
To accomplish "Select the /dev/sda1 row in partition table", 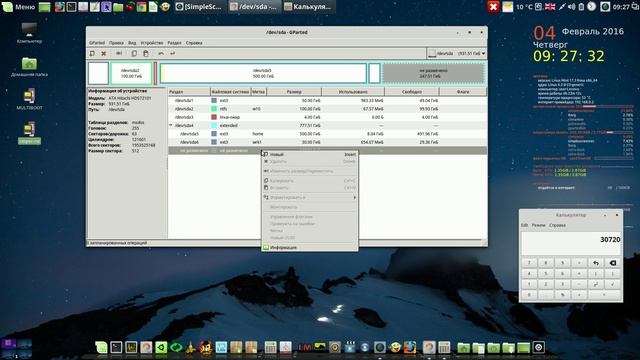I will coord(327,100).
